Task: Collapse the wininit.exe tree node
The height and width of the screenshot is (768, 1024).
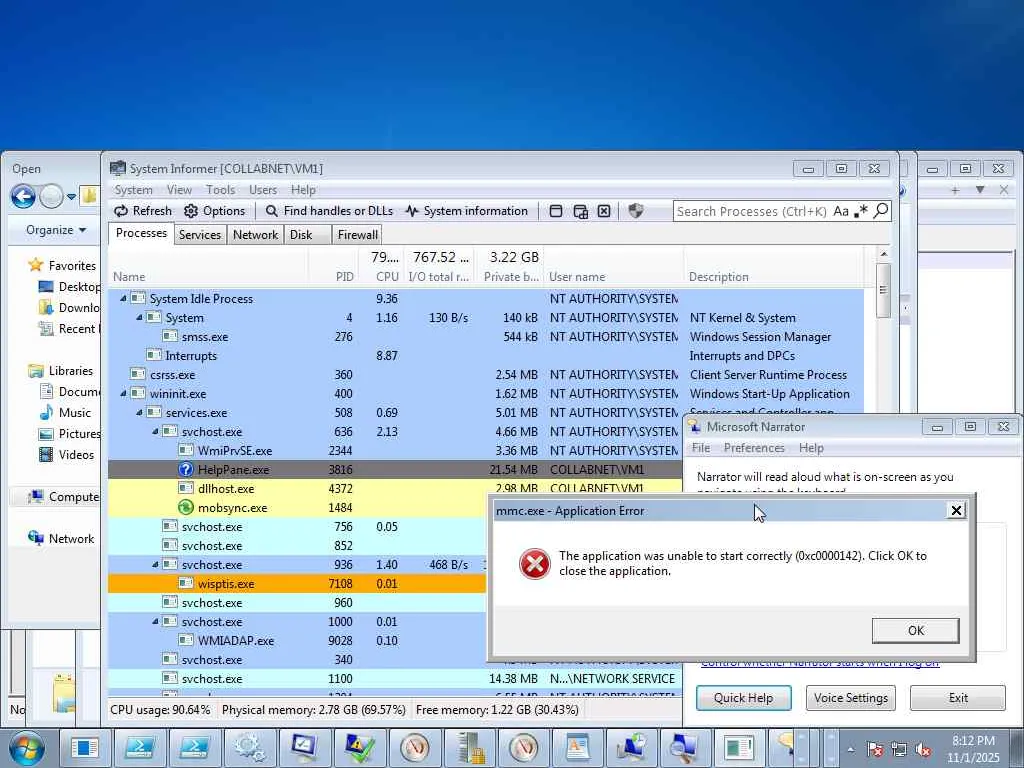Action: tap(123, 394)
